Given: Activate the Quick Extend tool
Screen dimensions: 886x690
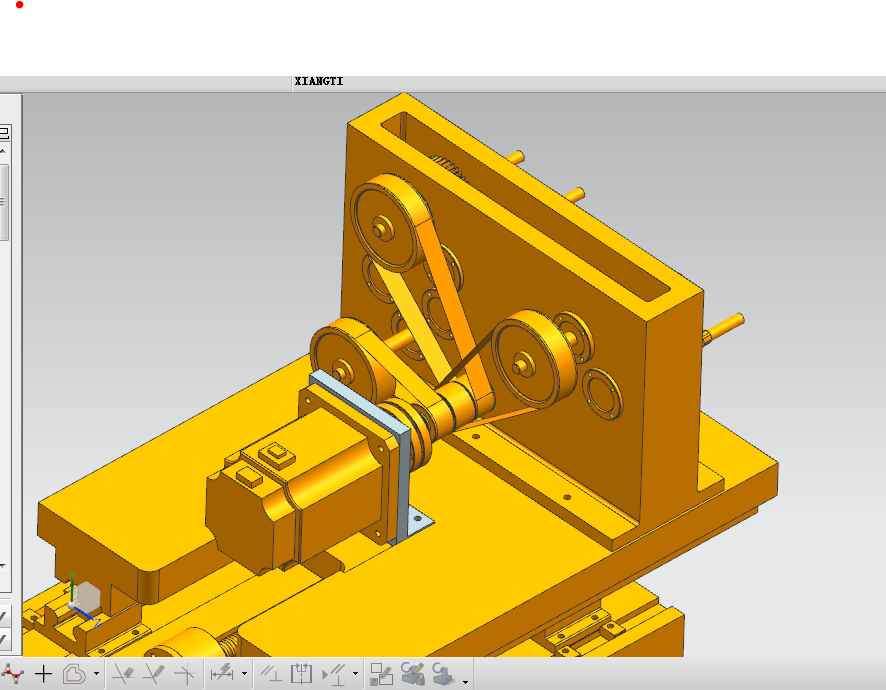Looking at the screenshot, I should [154, 674].
